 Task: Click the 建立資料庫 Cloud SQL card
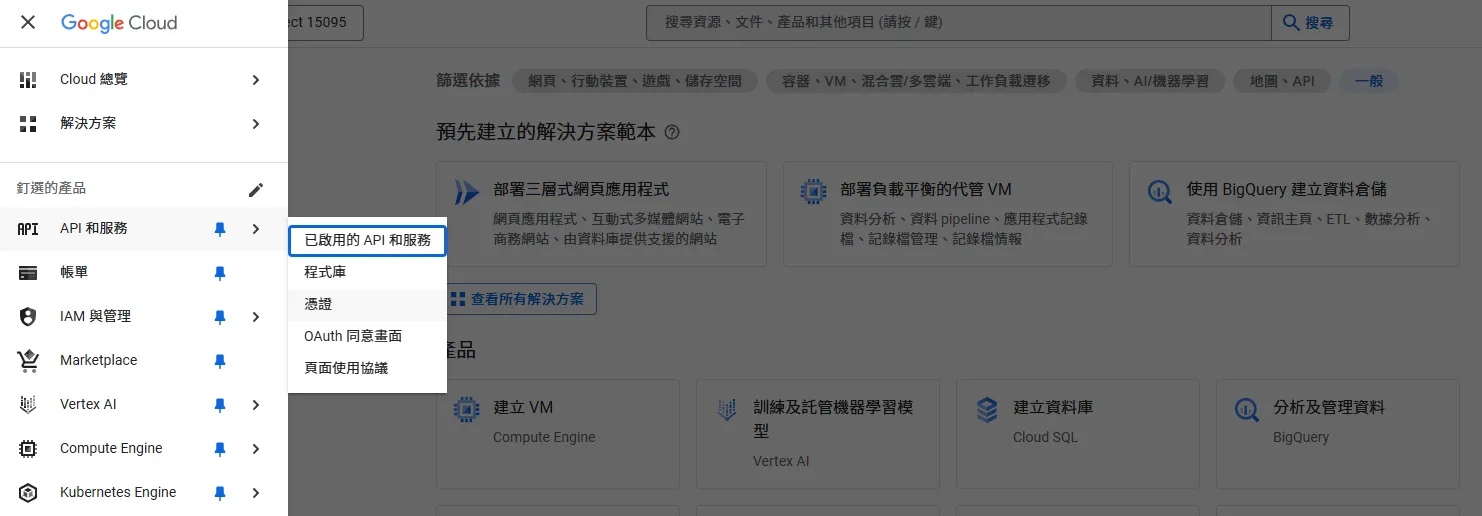point(1078,434)
